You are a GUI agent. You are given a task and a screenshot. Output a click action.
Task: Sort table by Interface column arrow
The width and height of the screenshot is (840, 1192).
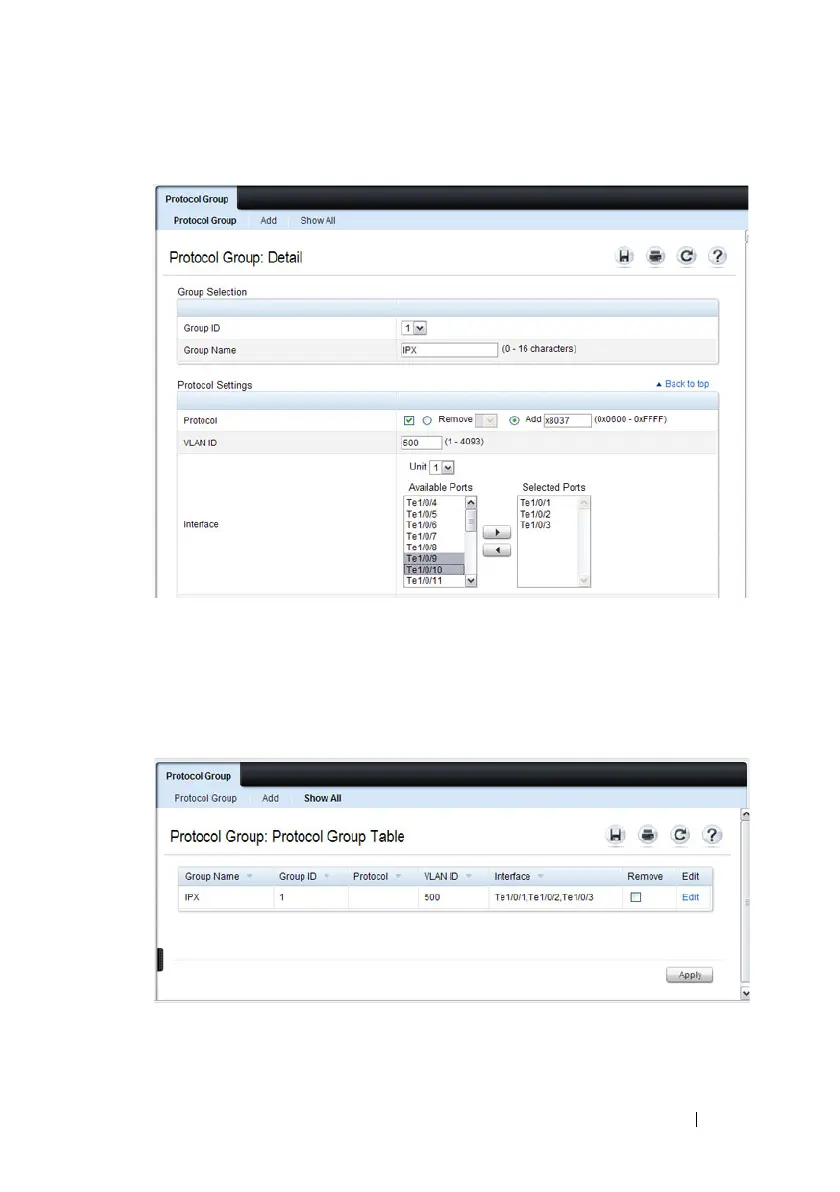coord(540,877)
